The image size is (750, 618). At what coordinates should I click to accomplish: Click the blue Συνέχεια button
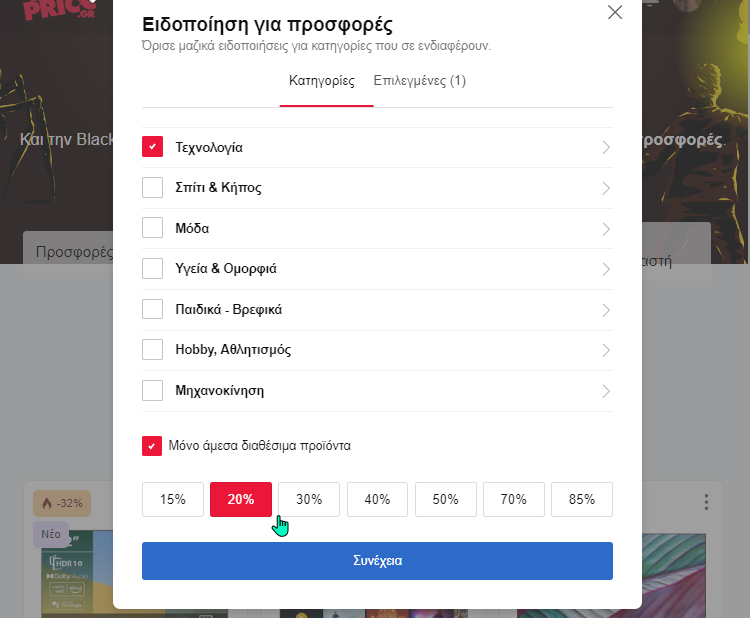tap(377, 561)
